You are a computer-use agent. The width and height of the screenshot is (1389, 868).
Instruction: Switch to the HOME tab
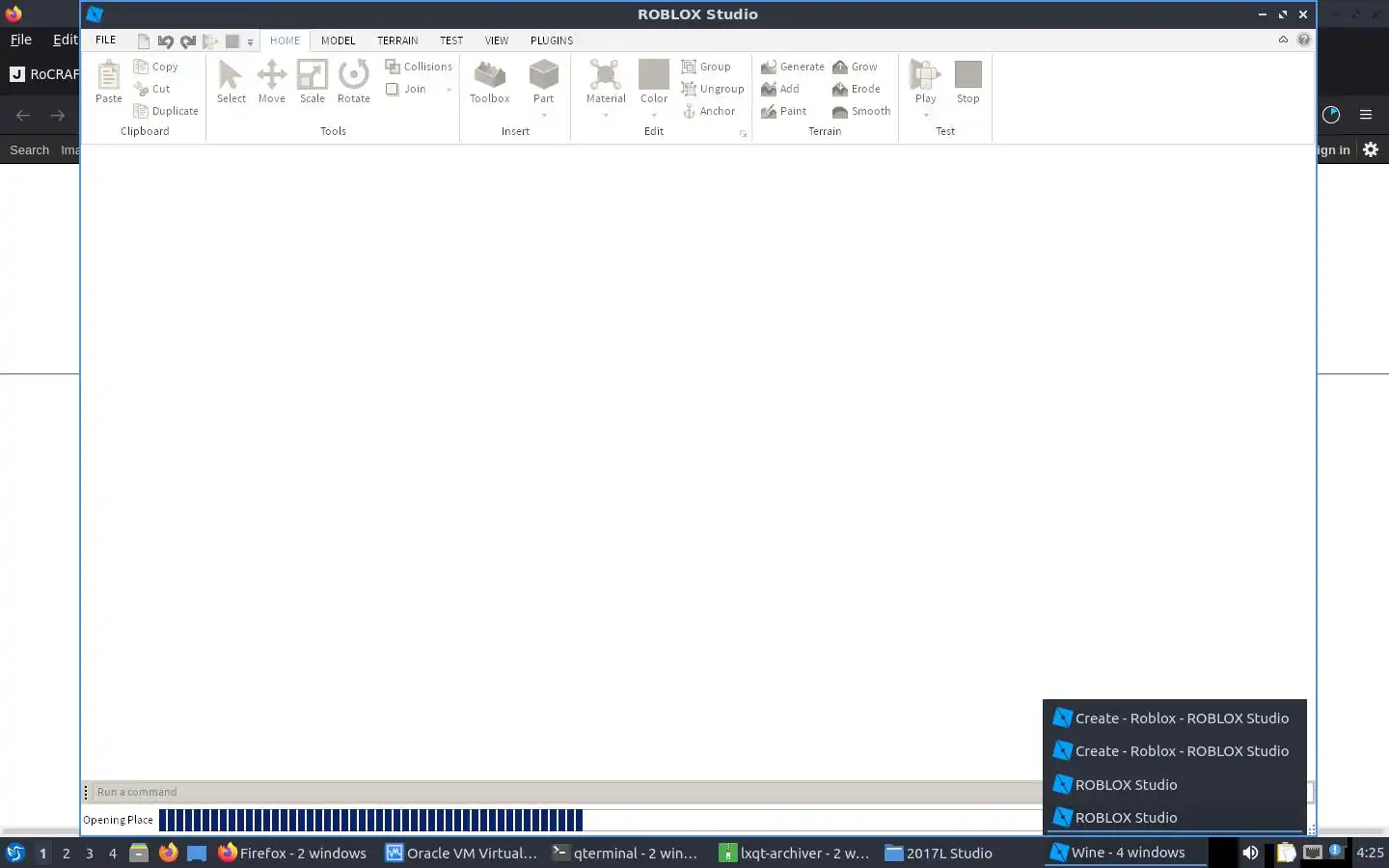pos(285,41)
